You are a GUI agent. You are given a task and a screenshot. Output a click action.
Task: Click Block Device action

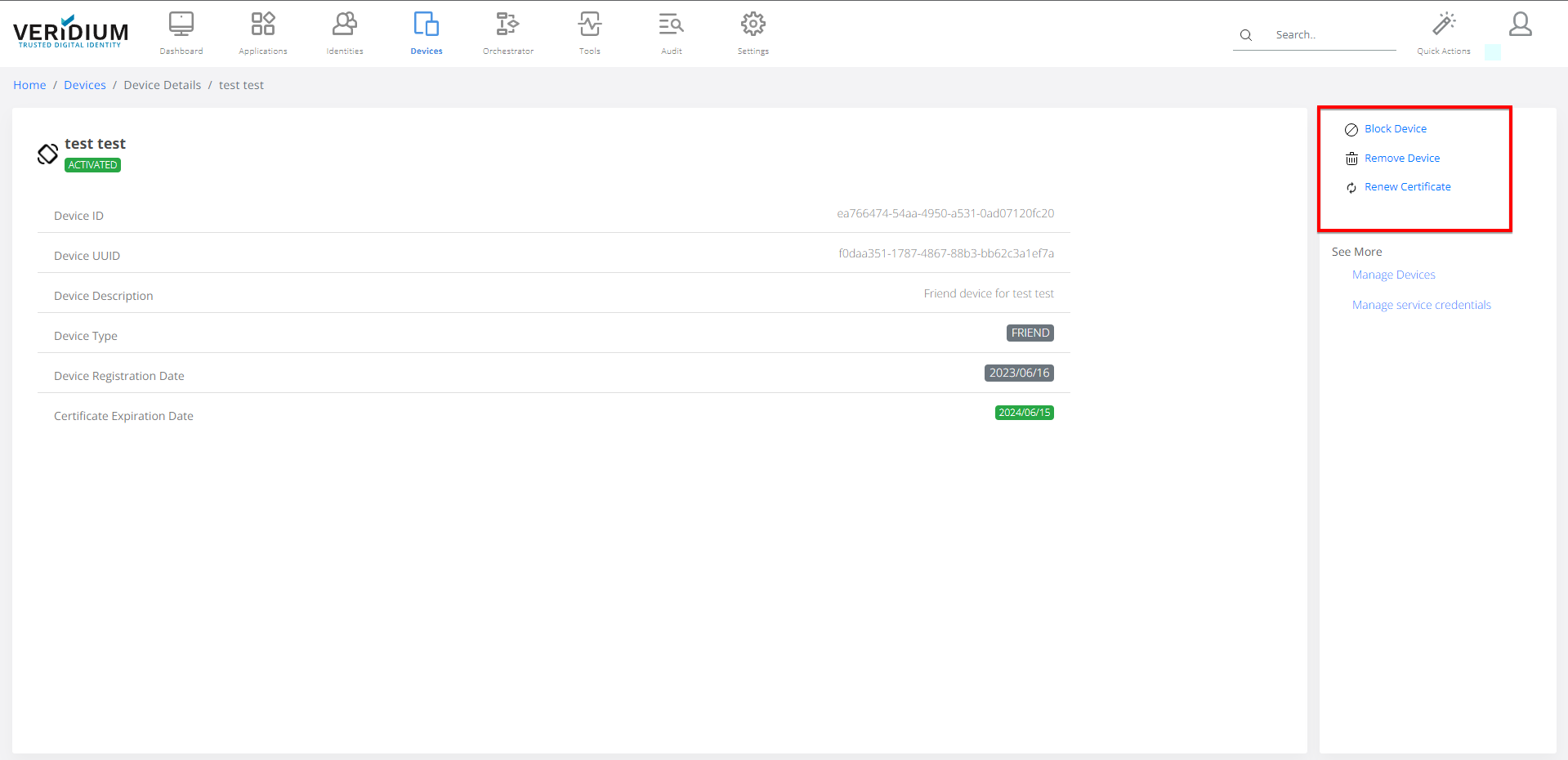[x=1395, y=129]
